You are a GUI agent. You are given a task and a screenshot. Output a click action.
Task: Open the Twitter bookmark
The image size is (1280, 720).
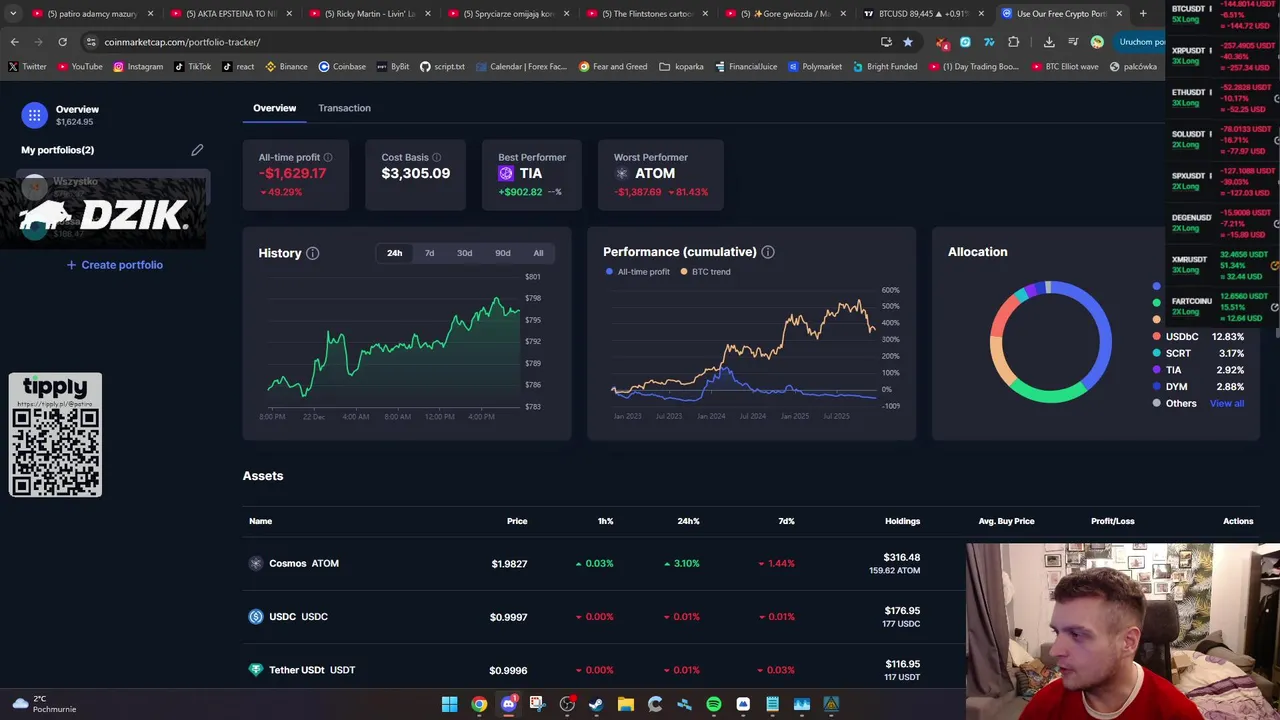pyautogui.click(x=27, y=67)
